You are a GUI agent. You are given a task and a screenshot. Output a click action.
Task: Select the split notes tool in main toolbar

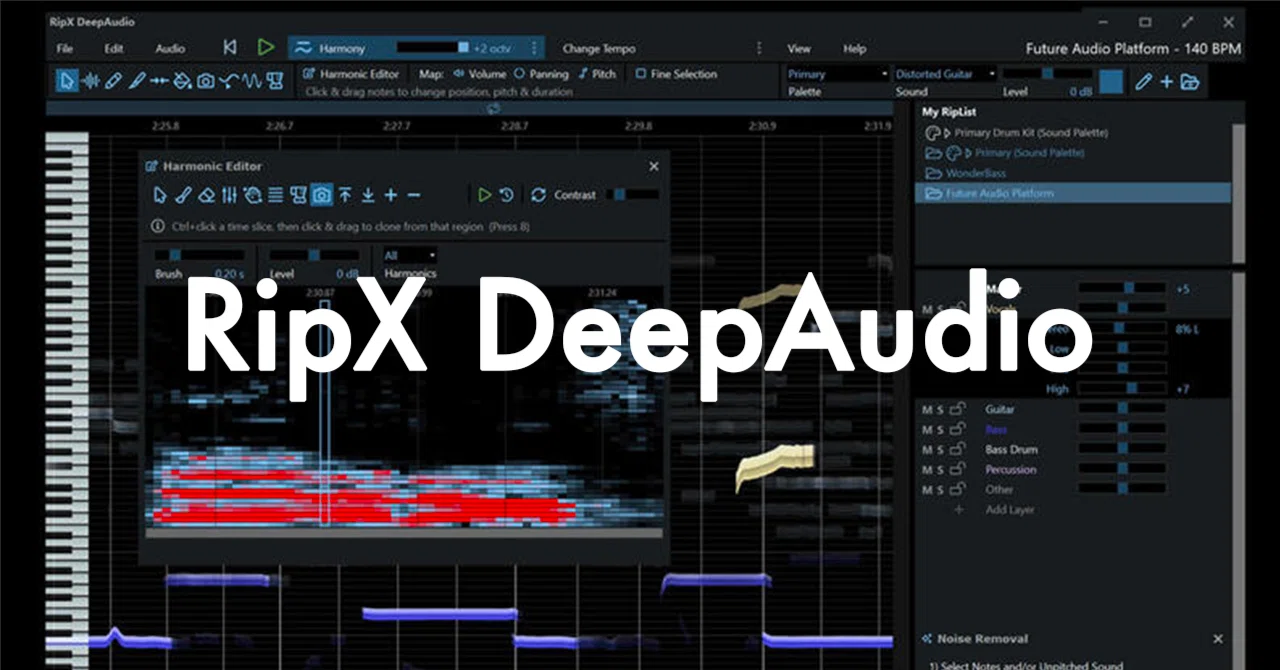pyautogui.click(x=159, y=81)
